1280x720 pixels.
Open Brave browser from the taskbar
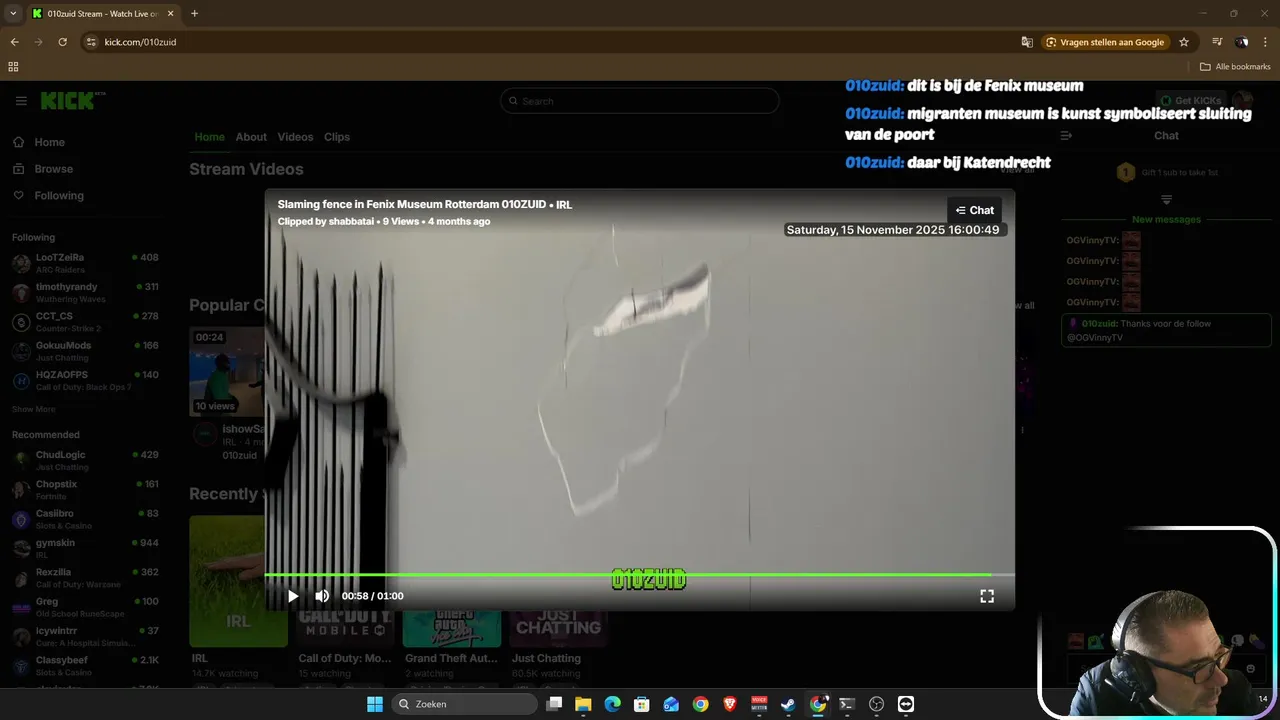click(730, 704)
